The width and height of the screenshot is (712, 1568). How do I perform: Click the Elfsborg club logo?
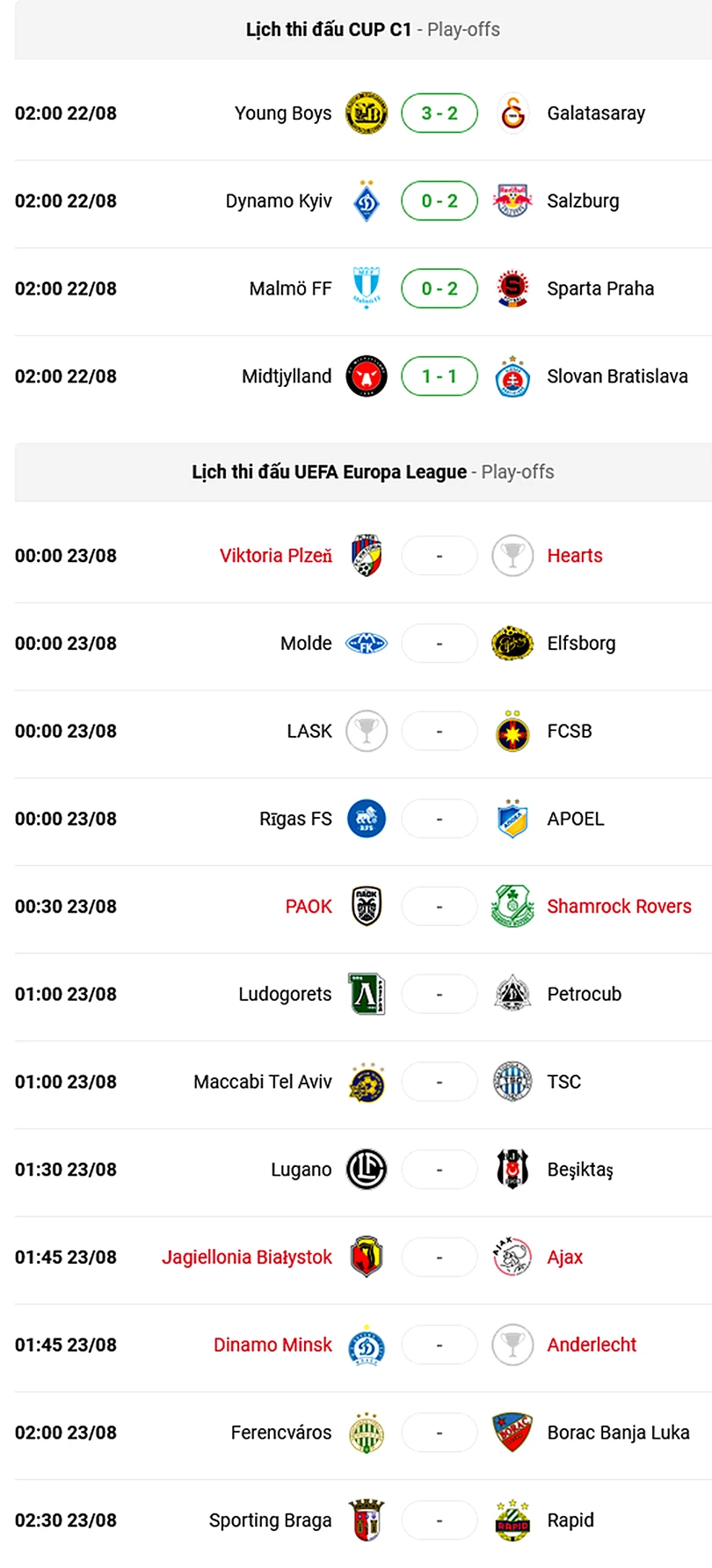click(x=512, y=644)
